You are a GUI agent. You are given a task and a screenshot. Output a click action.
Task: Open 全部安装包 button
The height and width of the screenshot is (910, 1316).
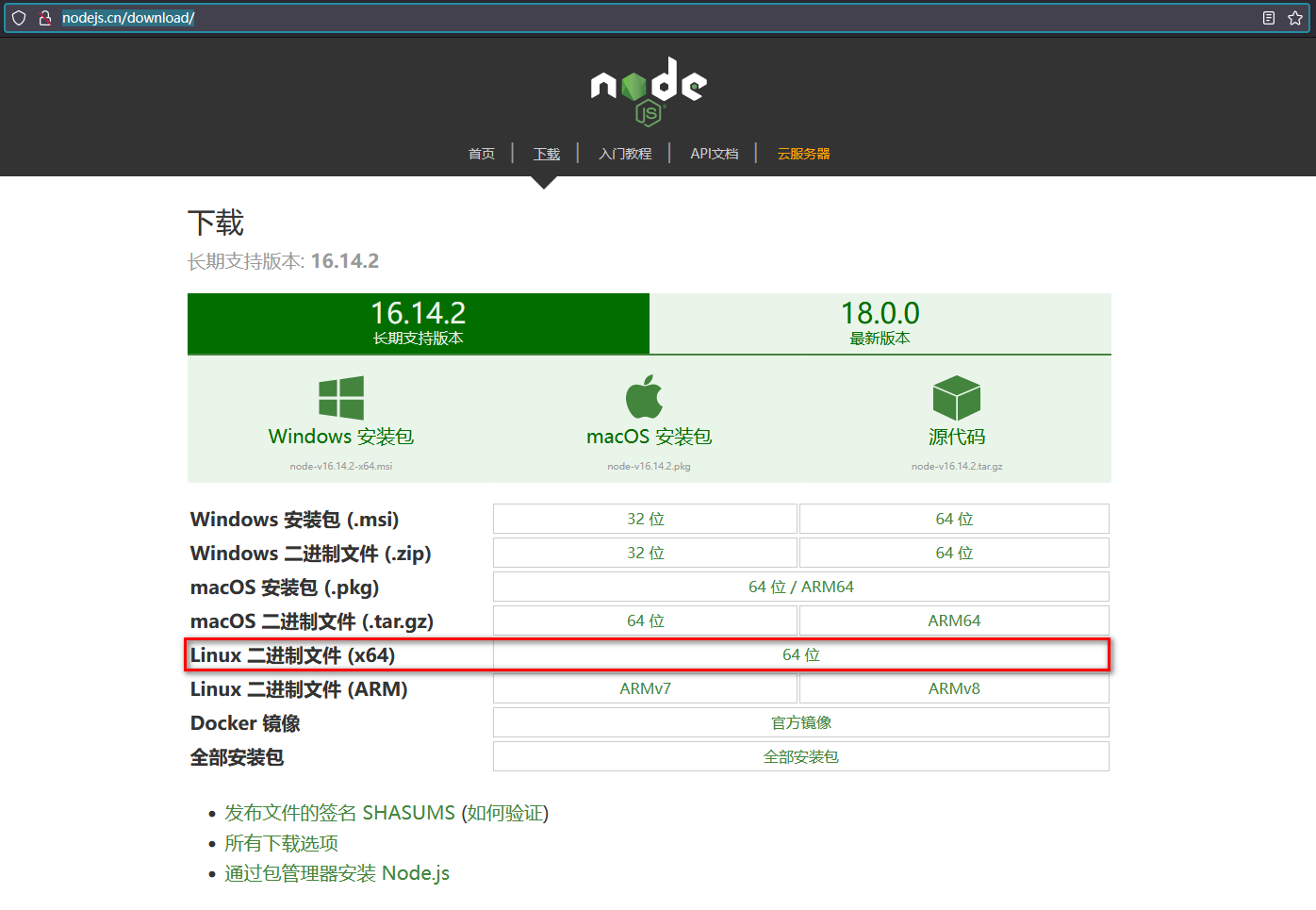pos(801,756)
